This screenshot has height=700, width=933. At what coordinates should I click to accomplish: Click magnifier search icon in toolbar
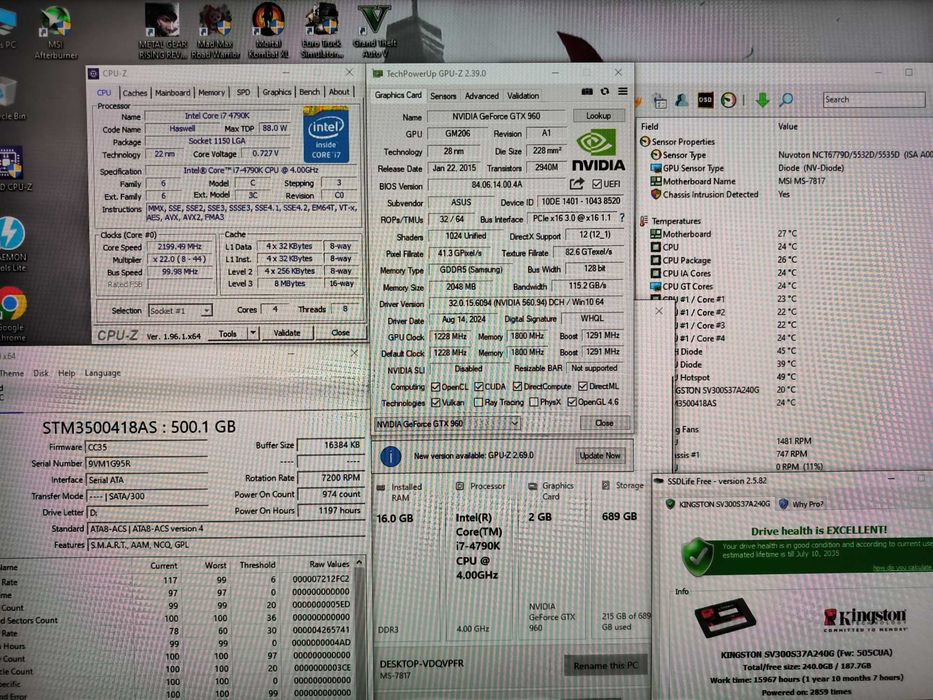[786, 100]
